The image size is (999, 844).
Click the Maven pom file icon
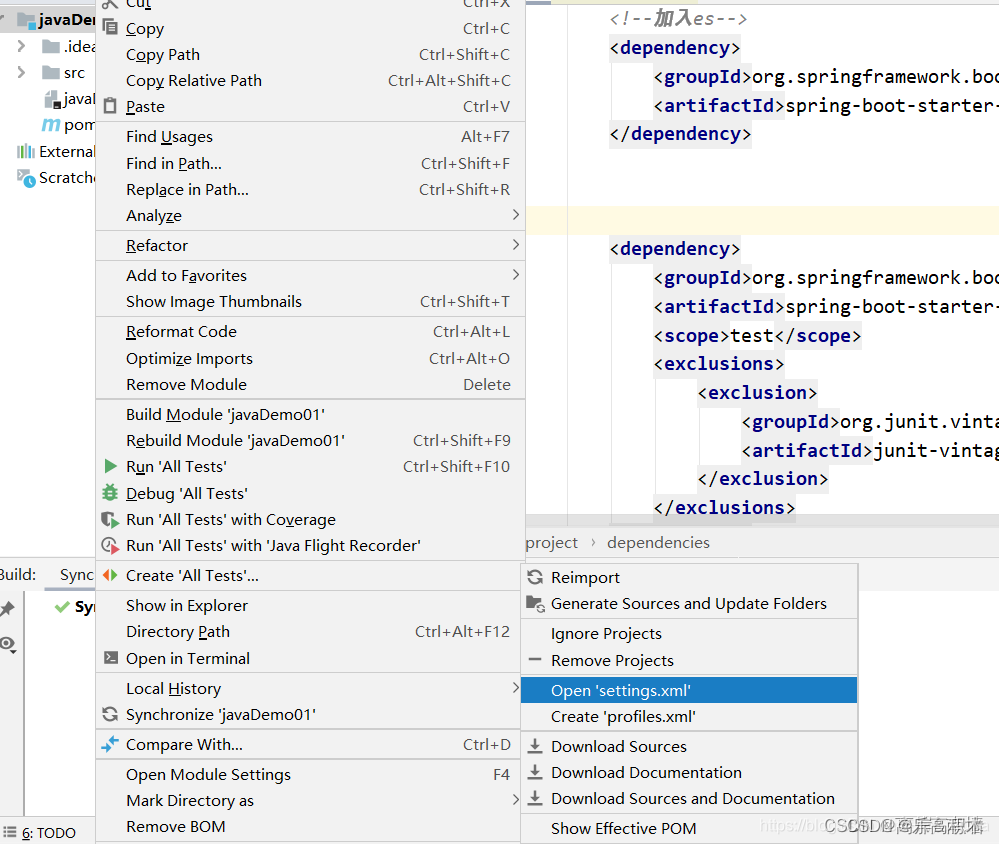point(51,125)
